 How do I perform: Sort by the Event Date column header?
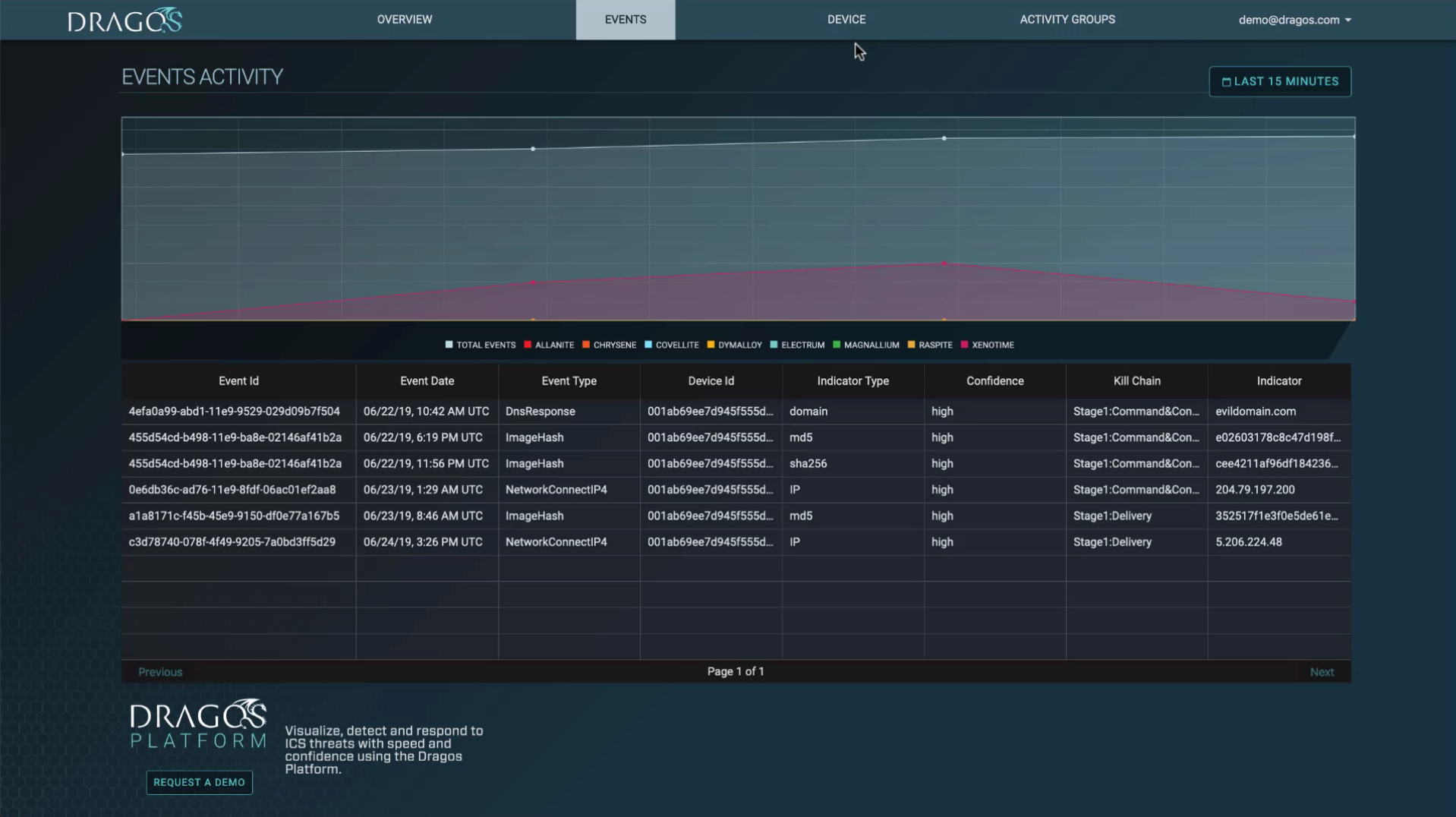pos(427,381)
